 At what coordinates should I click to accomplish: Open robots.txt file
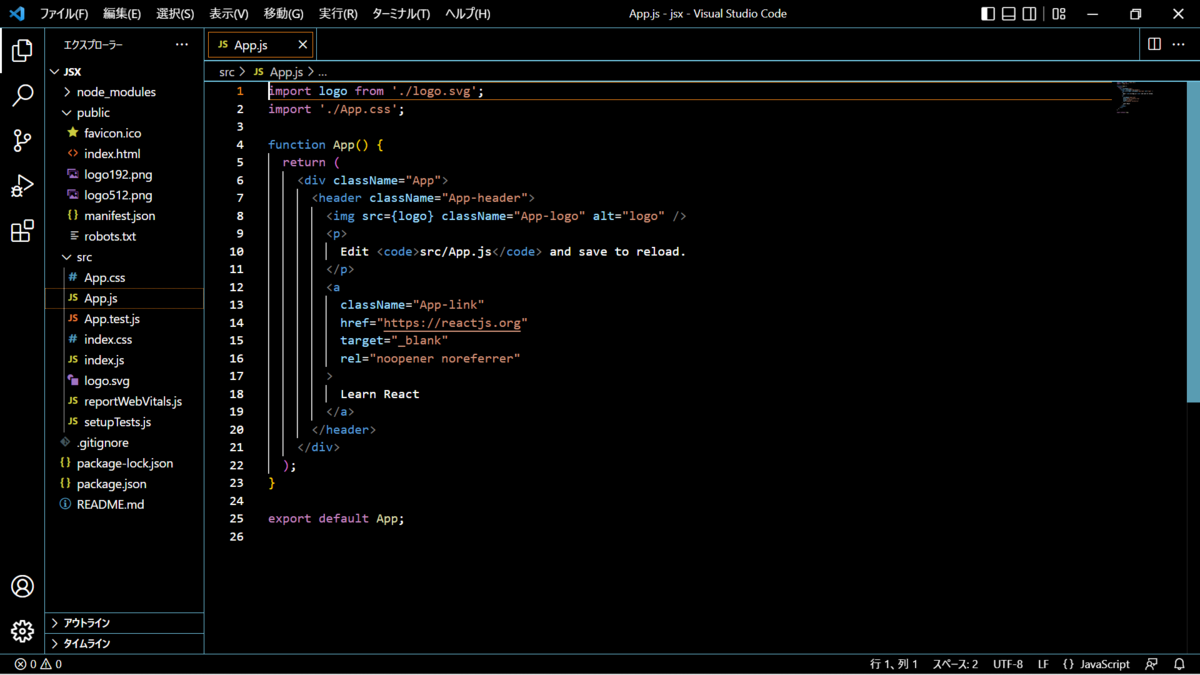point(125,237)
